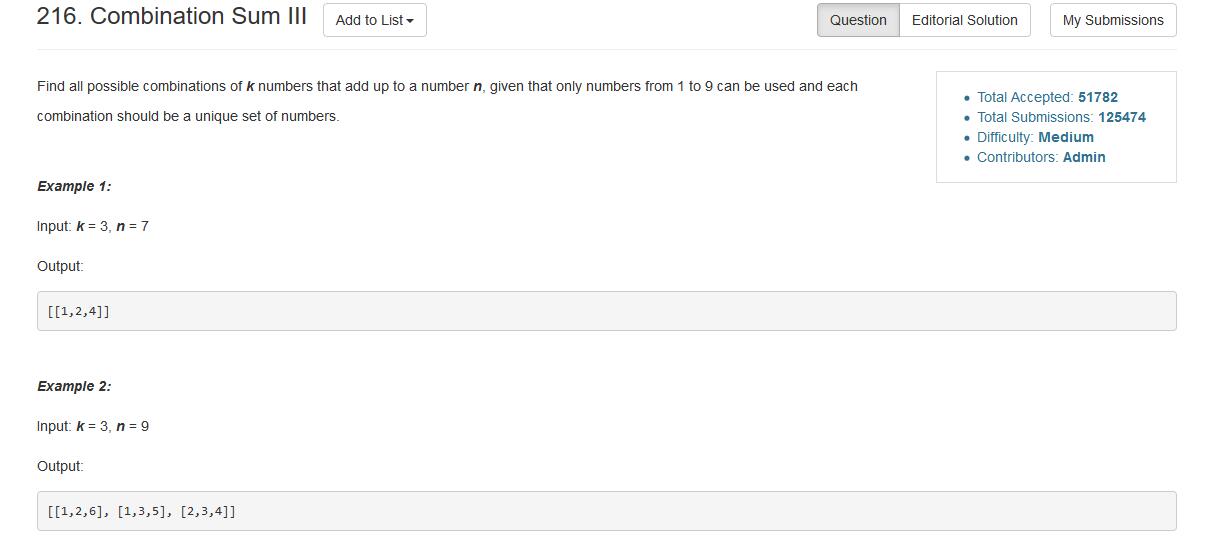Open the Editorial Solution tab
Image resolution: width=1212 pixels, height=542 pixels.
(x=965, y=20)
